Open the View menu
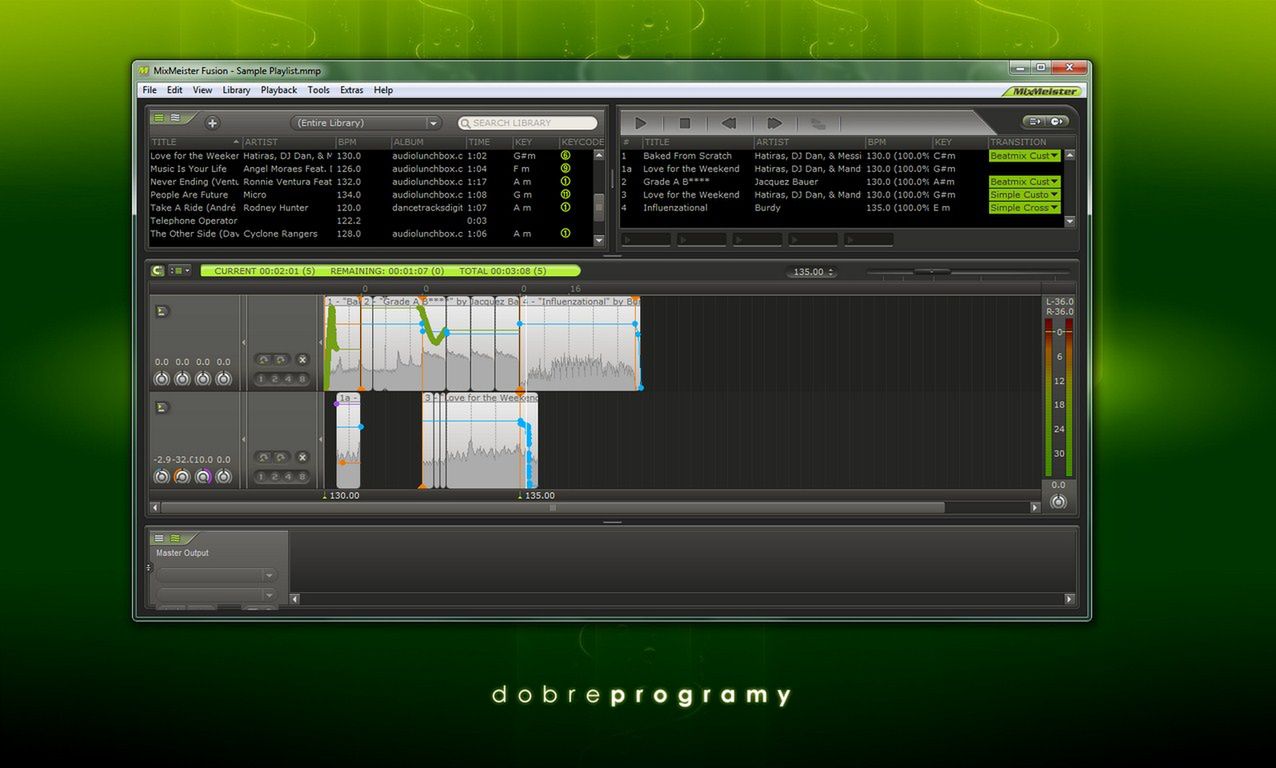The height and width of the screenshot is (768, 1276). (202, 90)
